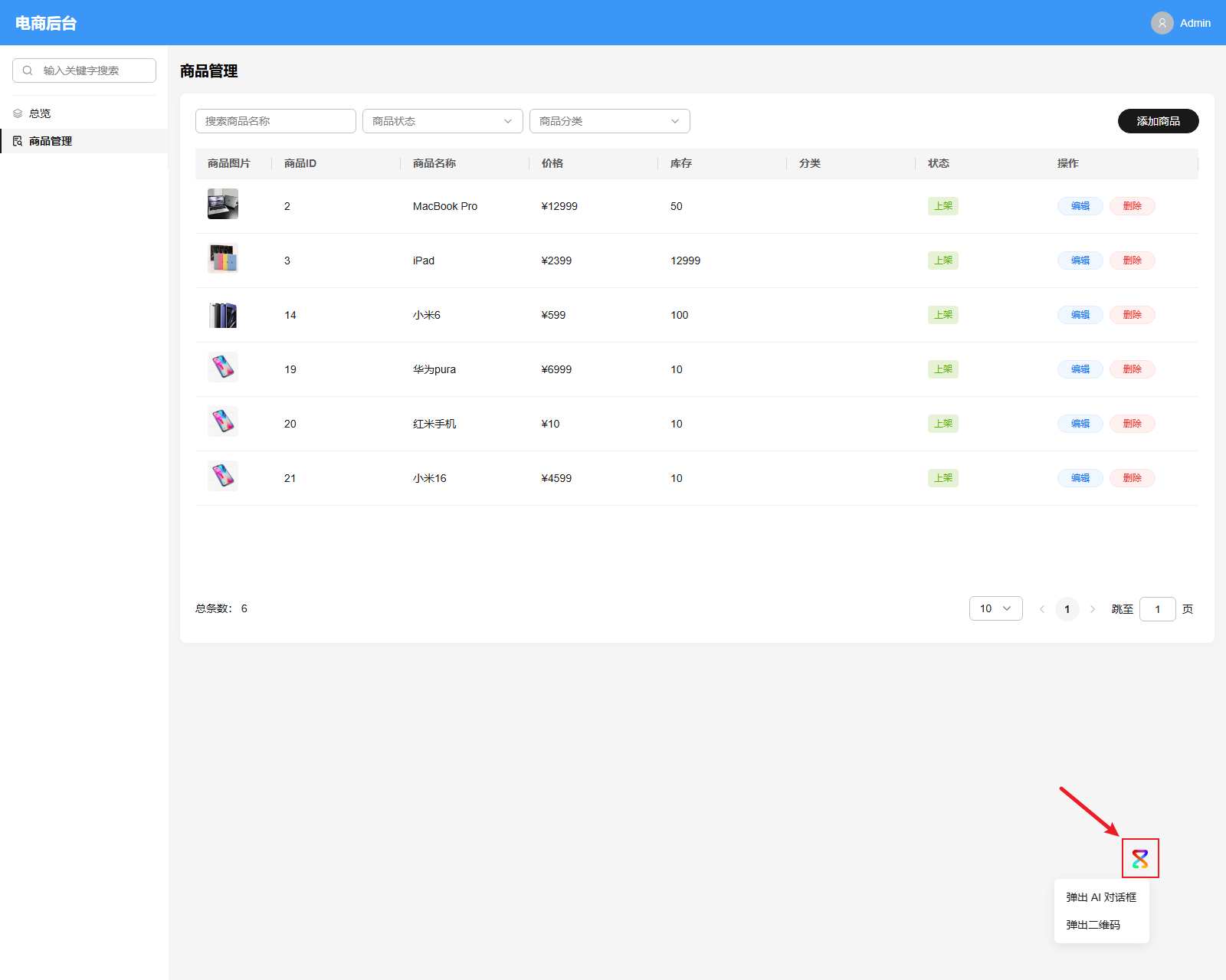The width and height of the screenshot is (1226, 980).
Task: Edit the iPad product
Action: [x=1080, y=261]
